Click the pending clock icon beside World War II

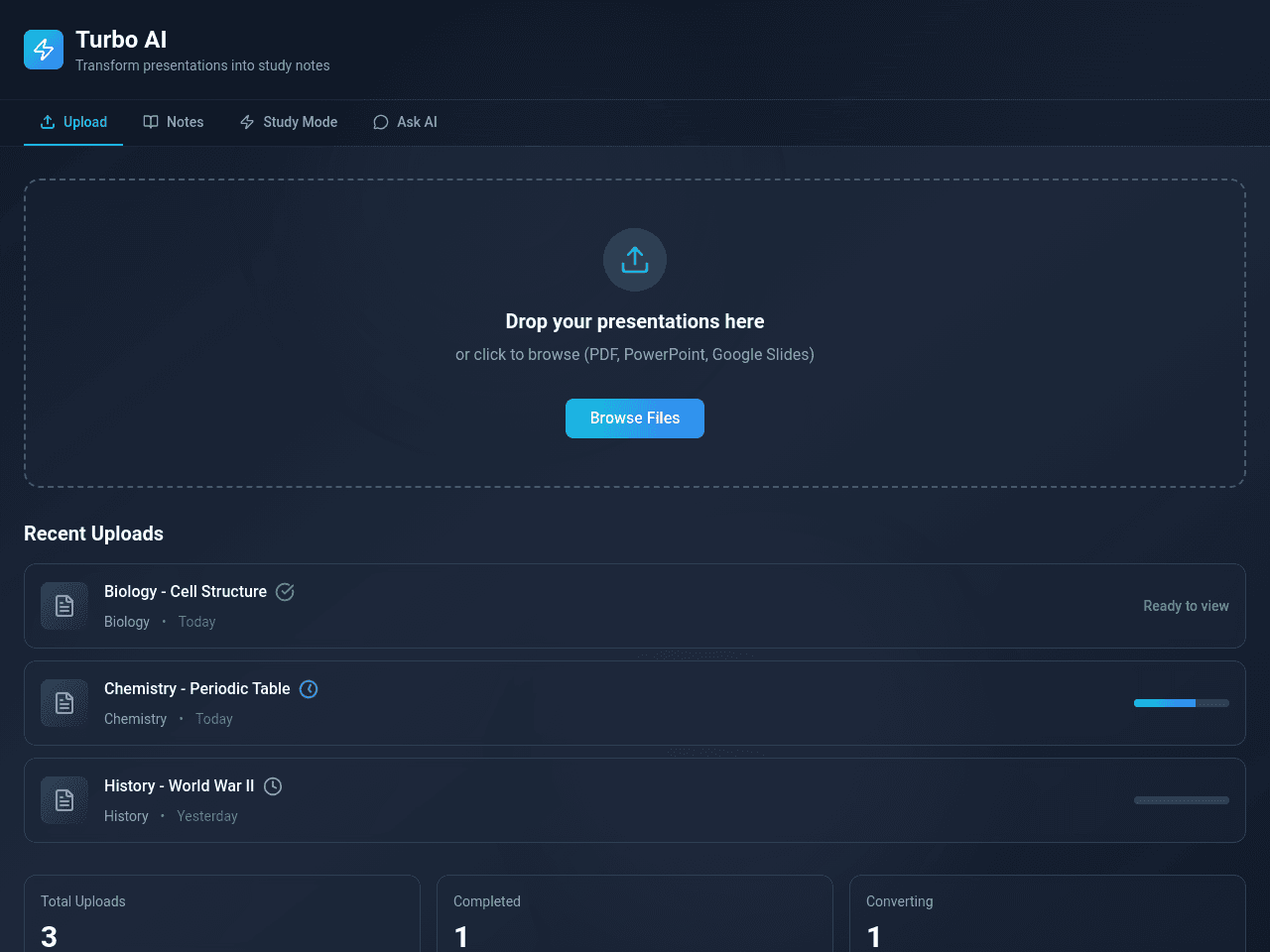pyautogui.click(x=273, y=786)
